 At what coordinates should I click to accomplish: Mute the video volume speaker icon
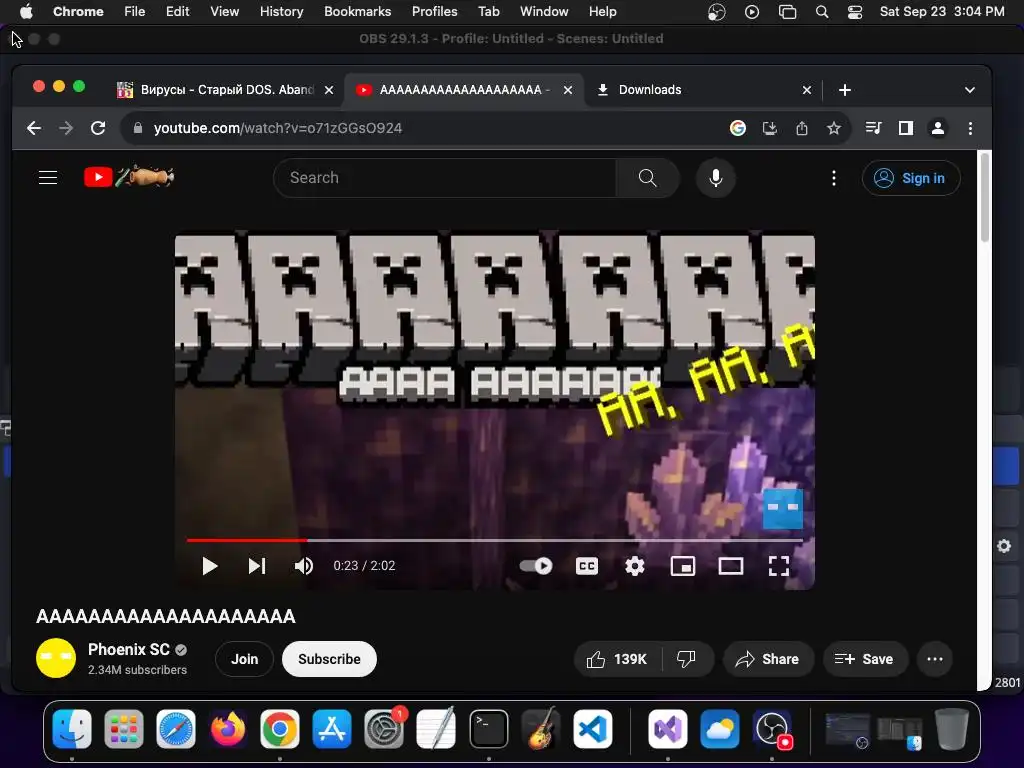[304, 566]
